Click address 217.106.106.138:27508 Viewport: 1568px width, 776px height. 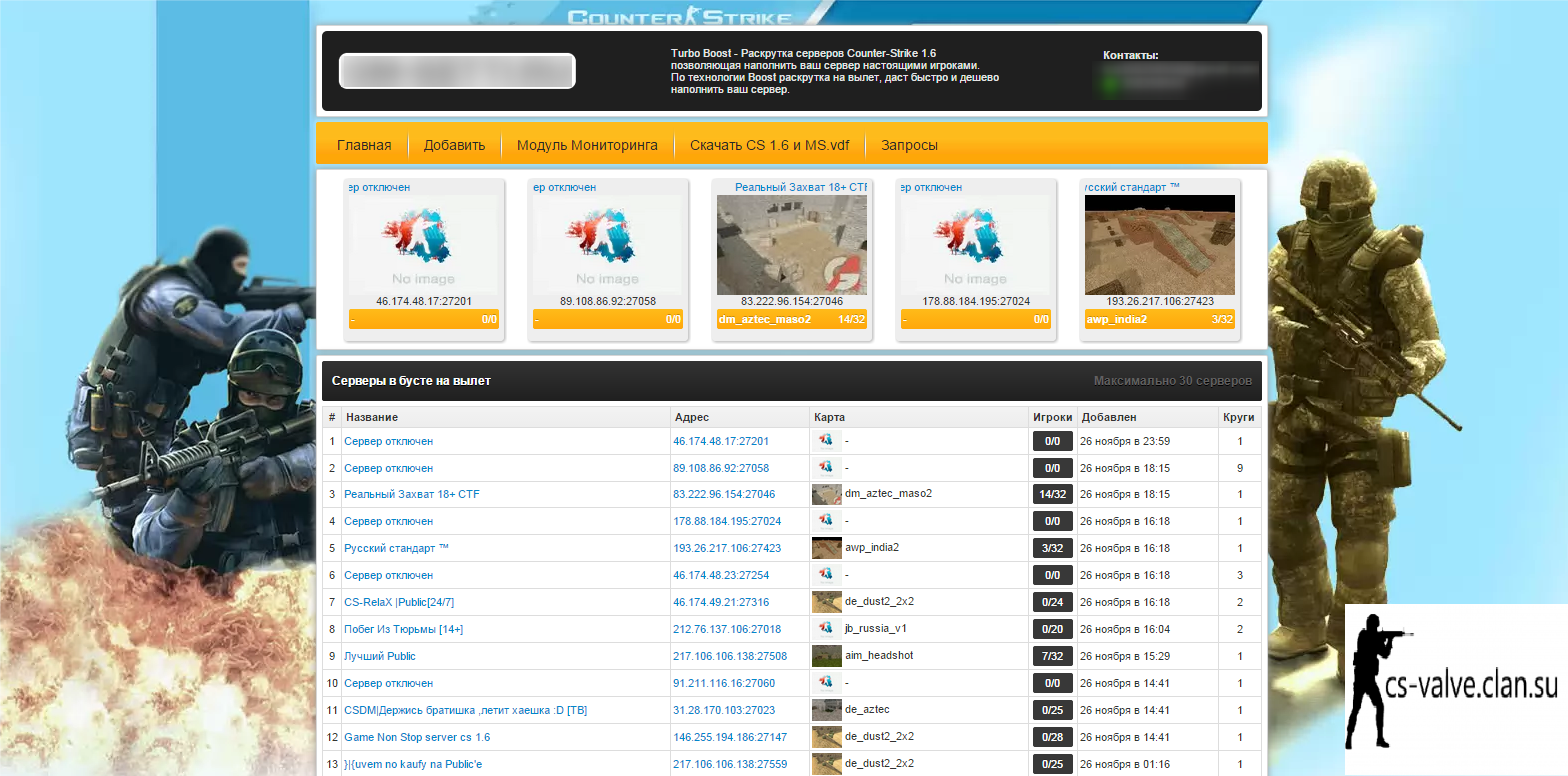pos(730,656)
